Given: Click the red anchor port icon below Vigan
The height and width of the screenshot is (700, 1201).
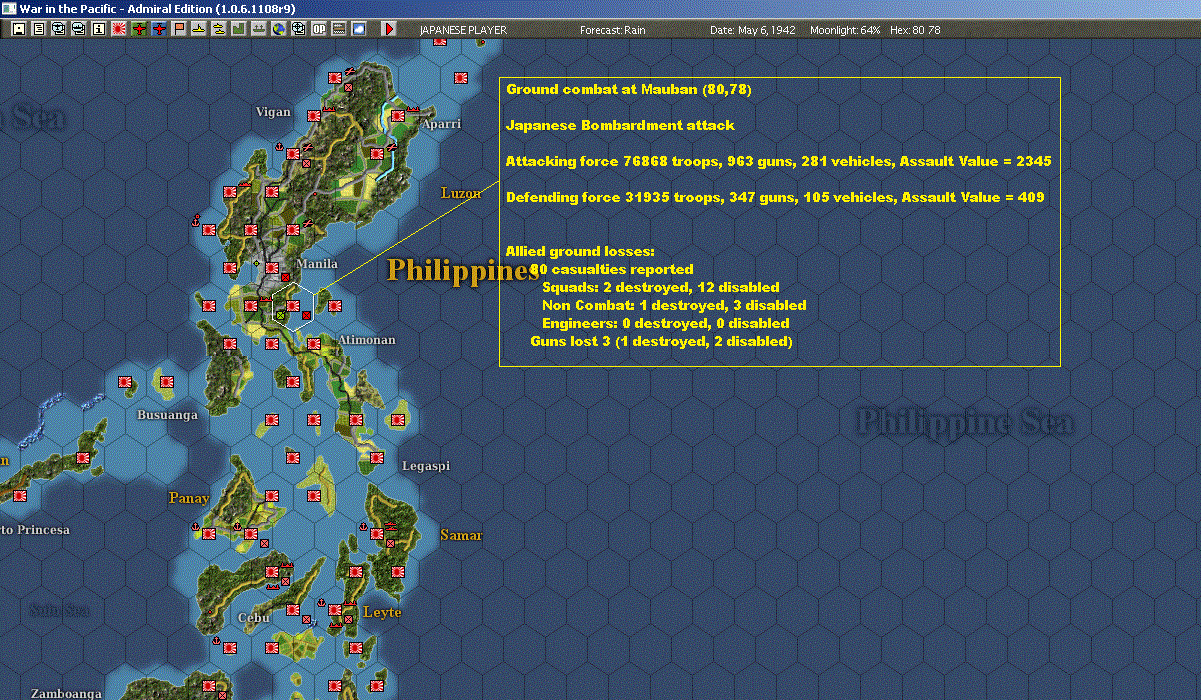Looking at the screenshot, I should 279,146.
